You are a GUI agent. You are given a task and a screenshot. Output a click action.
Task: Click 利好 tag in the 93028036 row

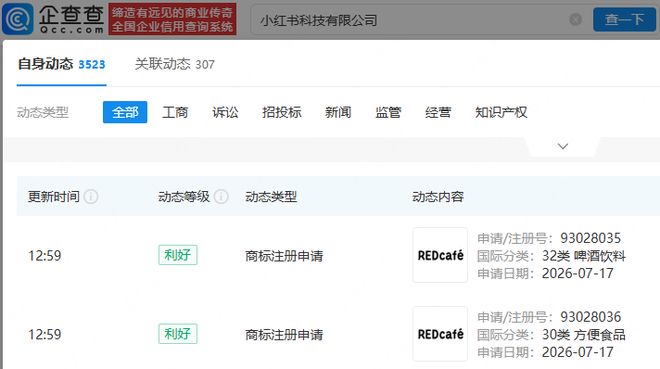tap(178, 334)
